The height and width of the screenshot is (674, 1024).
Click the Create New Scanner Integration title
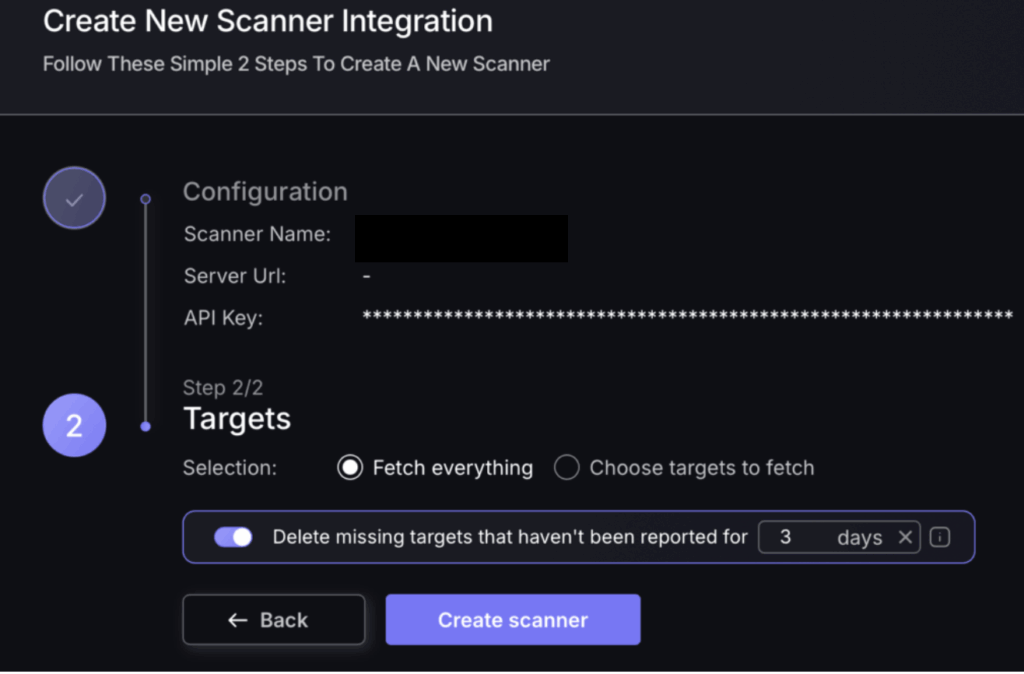pyautogui.click(x=268, y=21)
